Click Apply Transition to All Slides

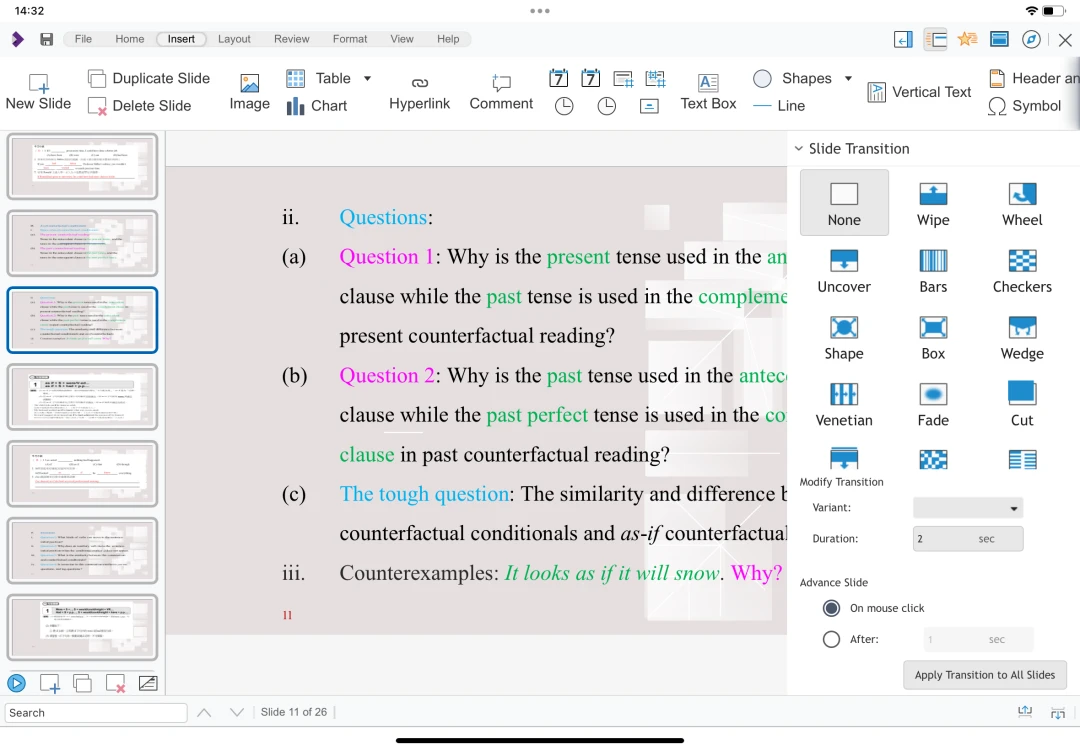(984, 675)
